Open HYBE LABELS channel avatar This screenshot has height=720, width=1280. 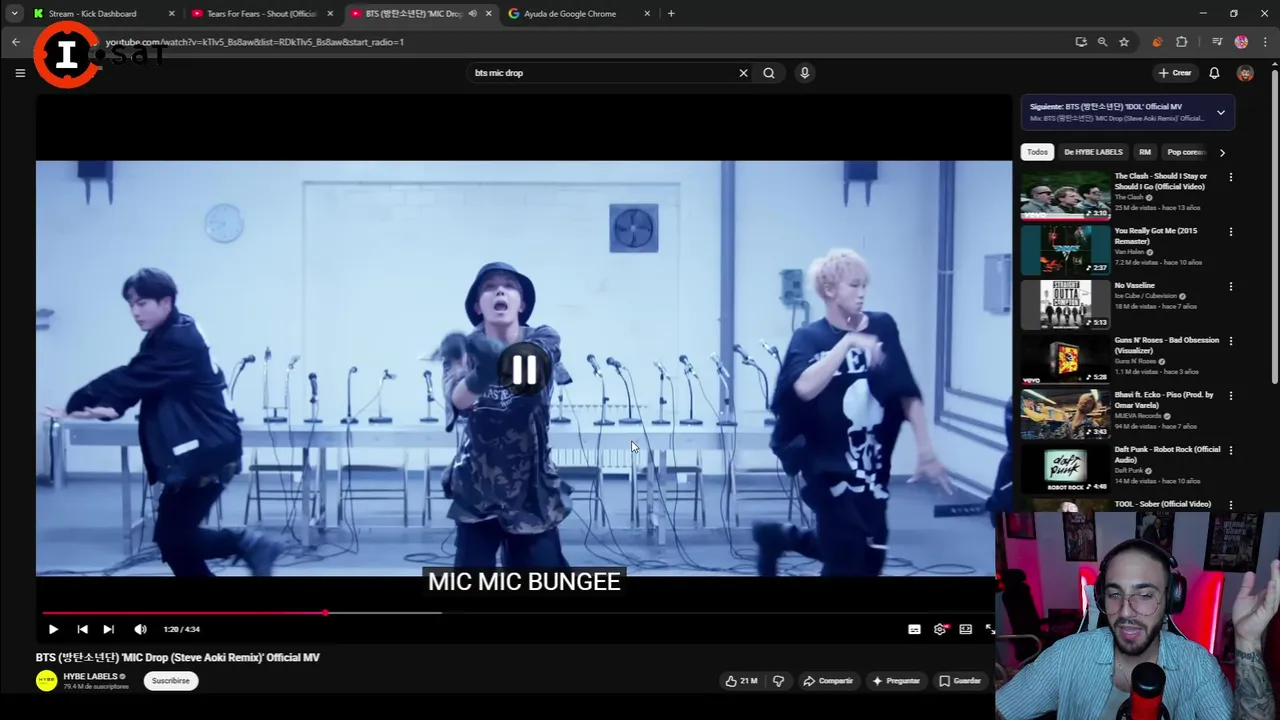[x=46, y=681]
